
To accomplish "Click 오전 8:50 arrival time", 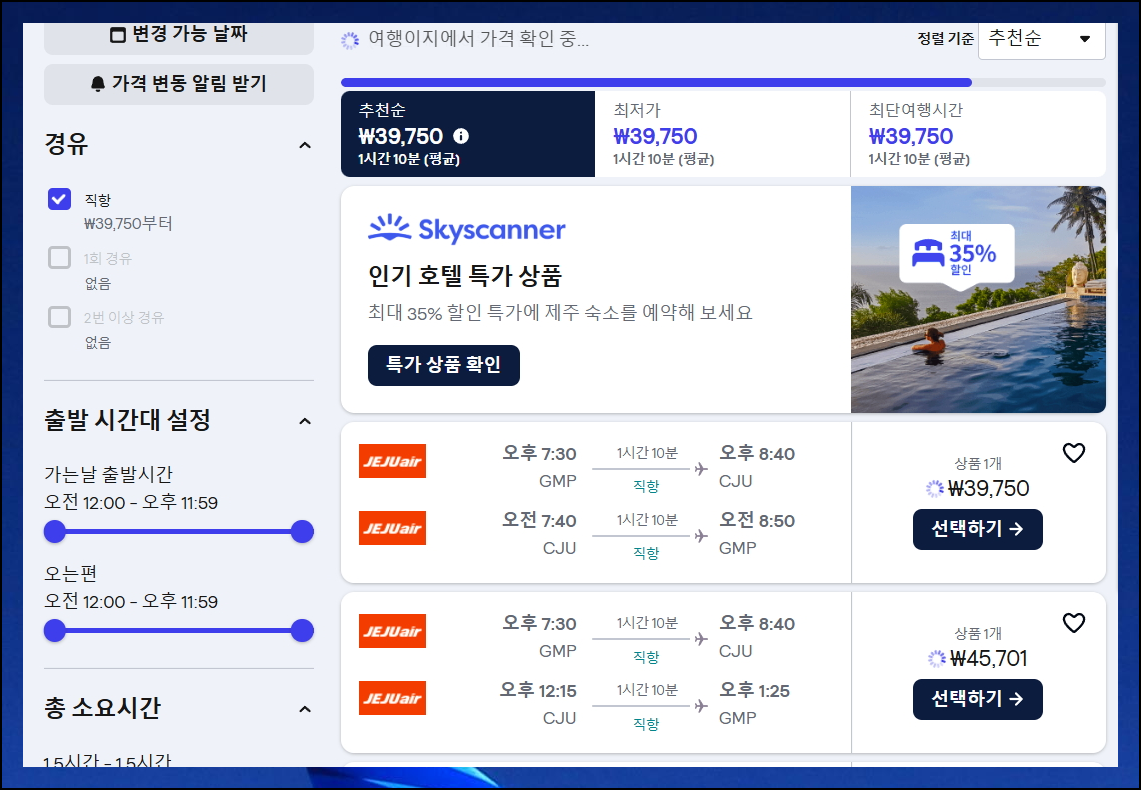I will 757,521.
